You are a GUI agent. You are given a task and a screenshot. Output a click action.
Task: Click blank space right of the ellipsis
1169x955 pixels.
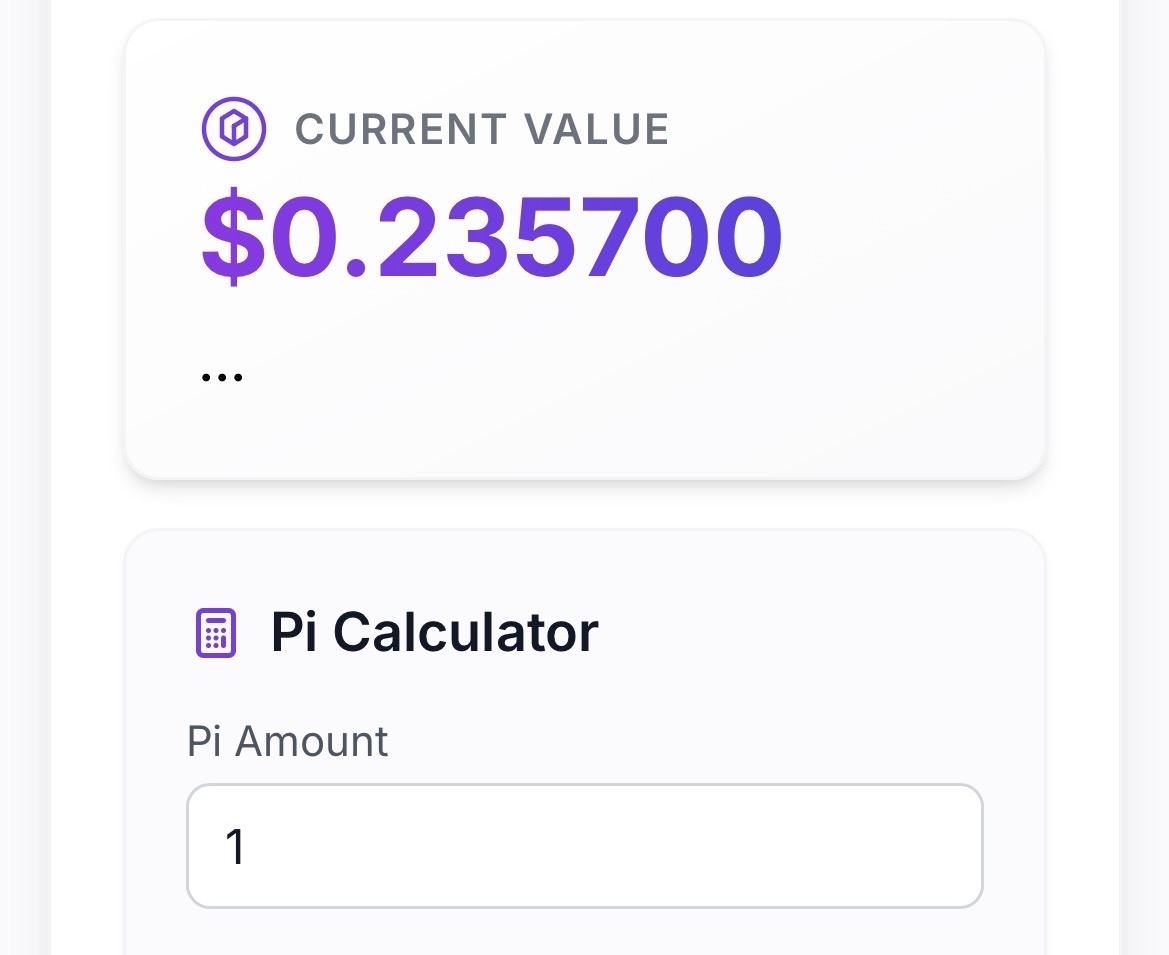[600, 378]
